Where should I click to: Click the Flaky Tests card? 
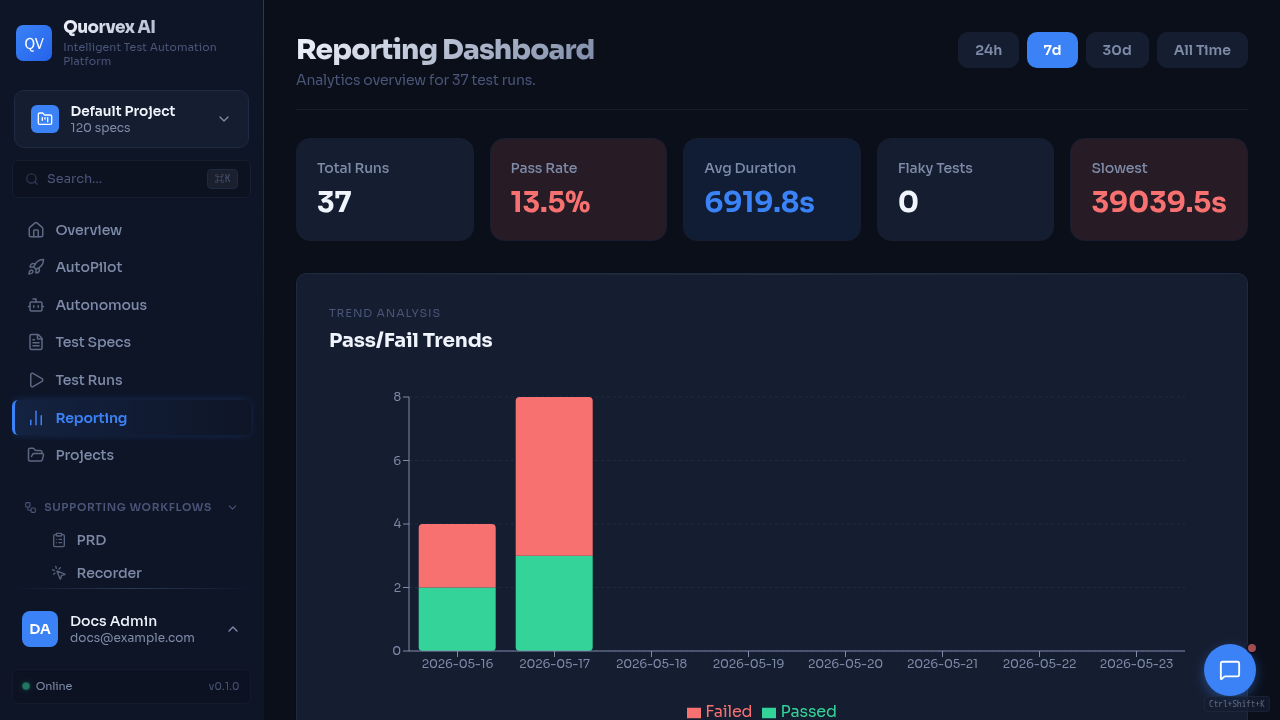point(965,189)
